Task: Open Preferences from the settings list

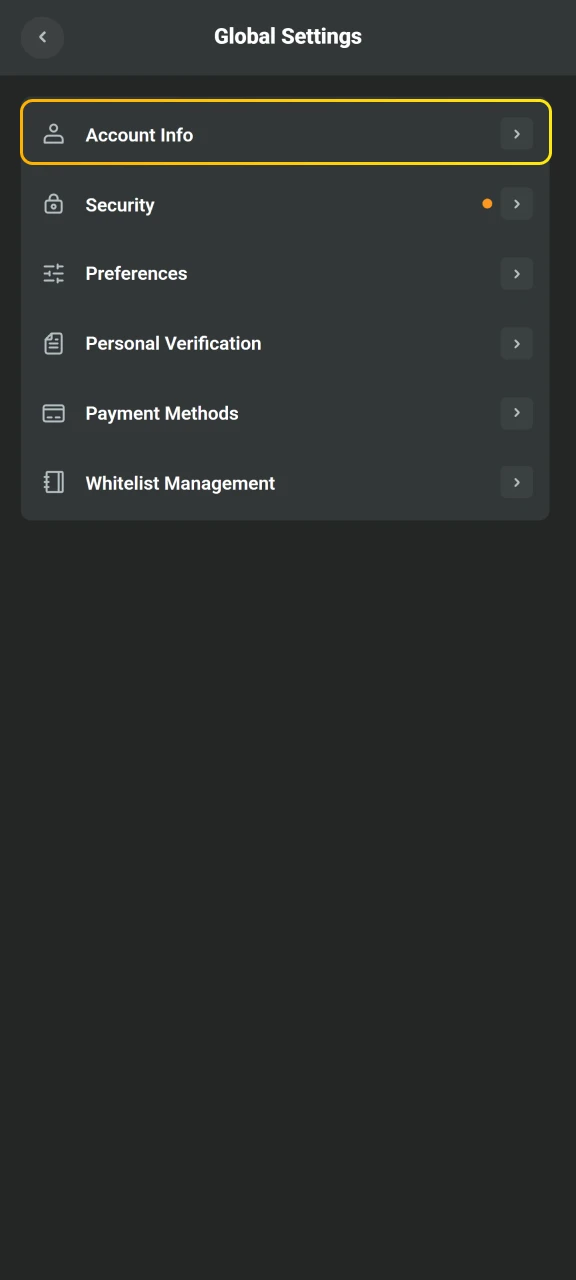Action: (x=285, y=273)
